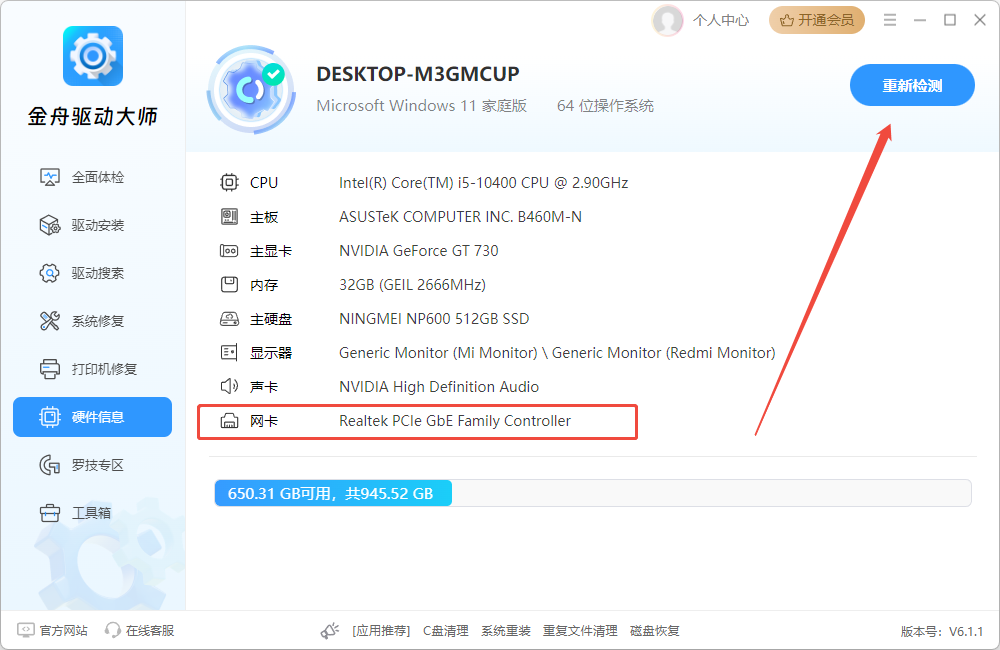Click the 网卡 network card icon
This screenshot has height=650, width=1000.
pyautogui.click(x=229, y=421)
